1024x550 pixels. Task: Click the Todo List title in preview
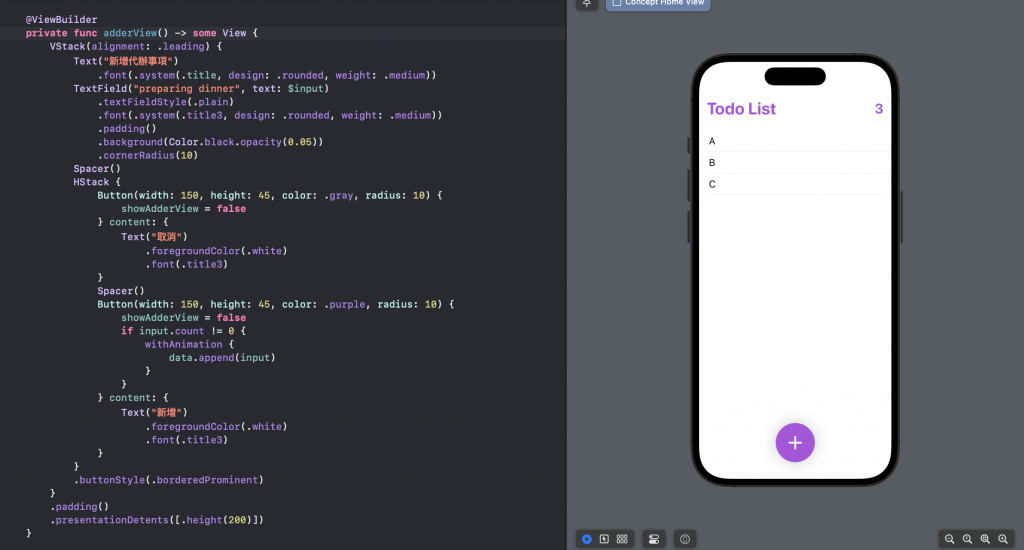click(x=741, y=109)
